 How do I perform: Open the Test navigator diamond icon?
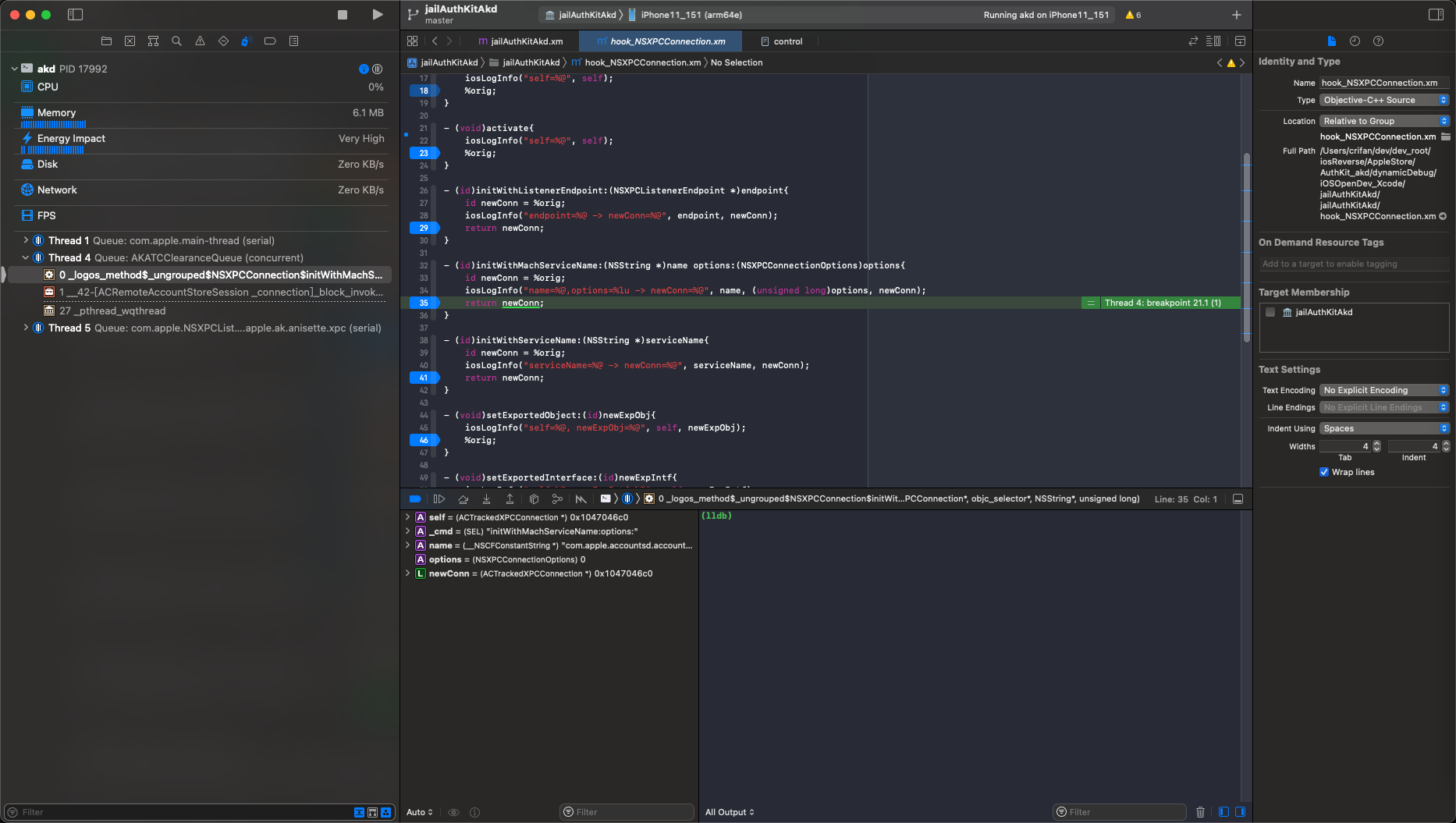223,41
